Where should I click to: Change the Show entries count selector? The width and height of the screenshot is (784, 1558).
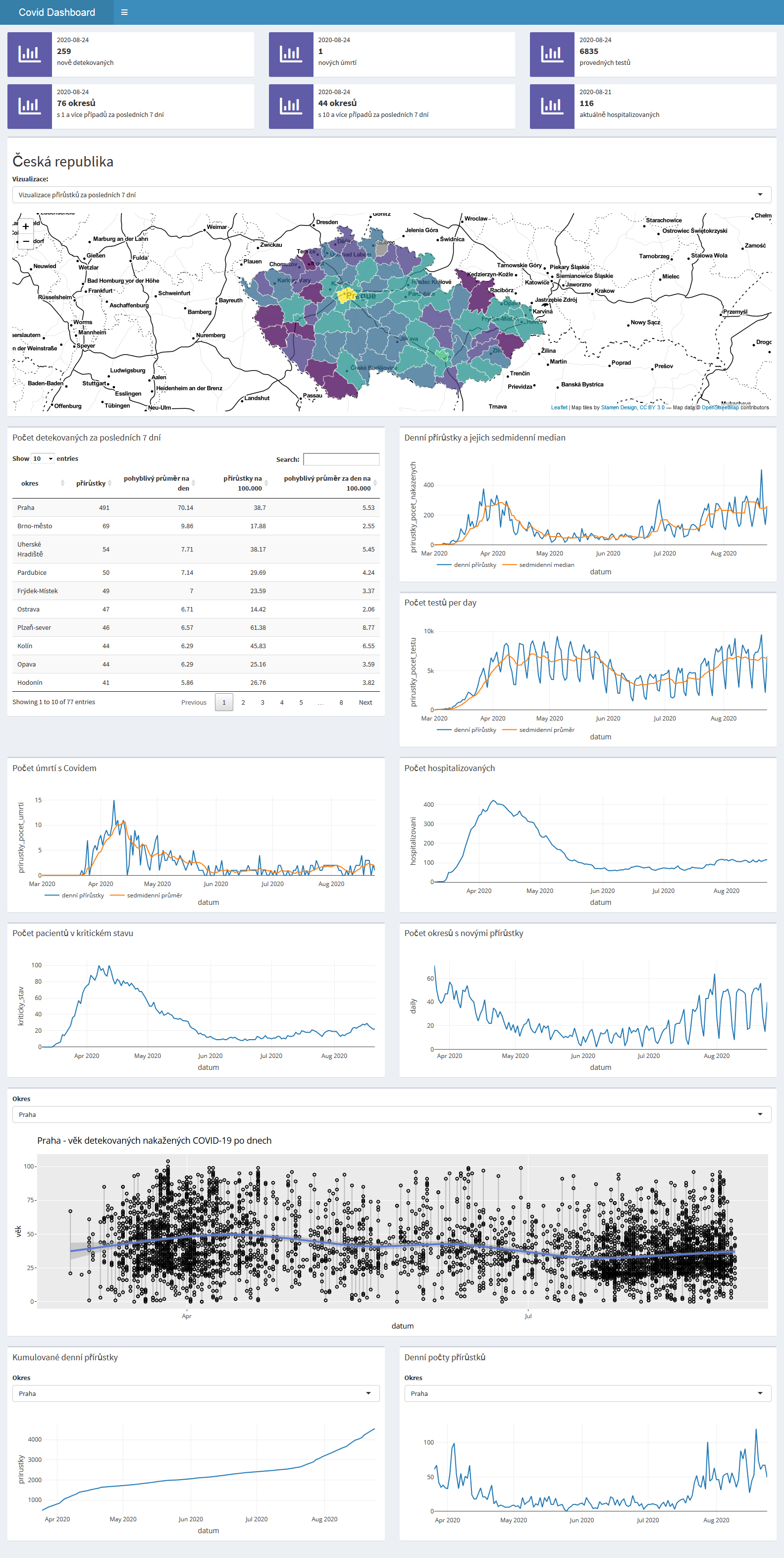tap(43, 458)
